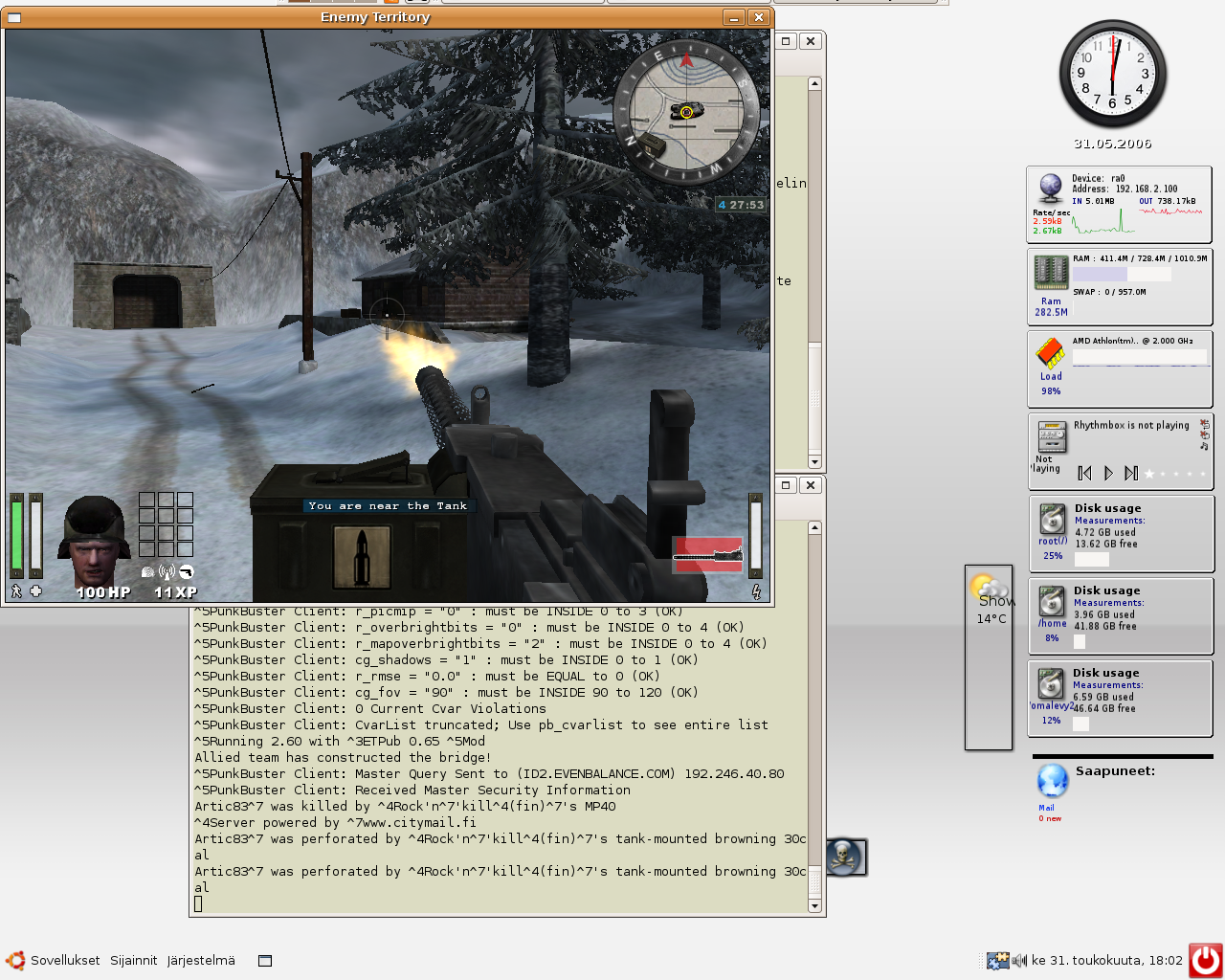
Task: Click the window list icon in bottom panel
Action: 265,961
